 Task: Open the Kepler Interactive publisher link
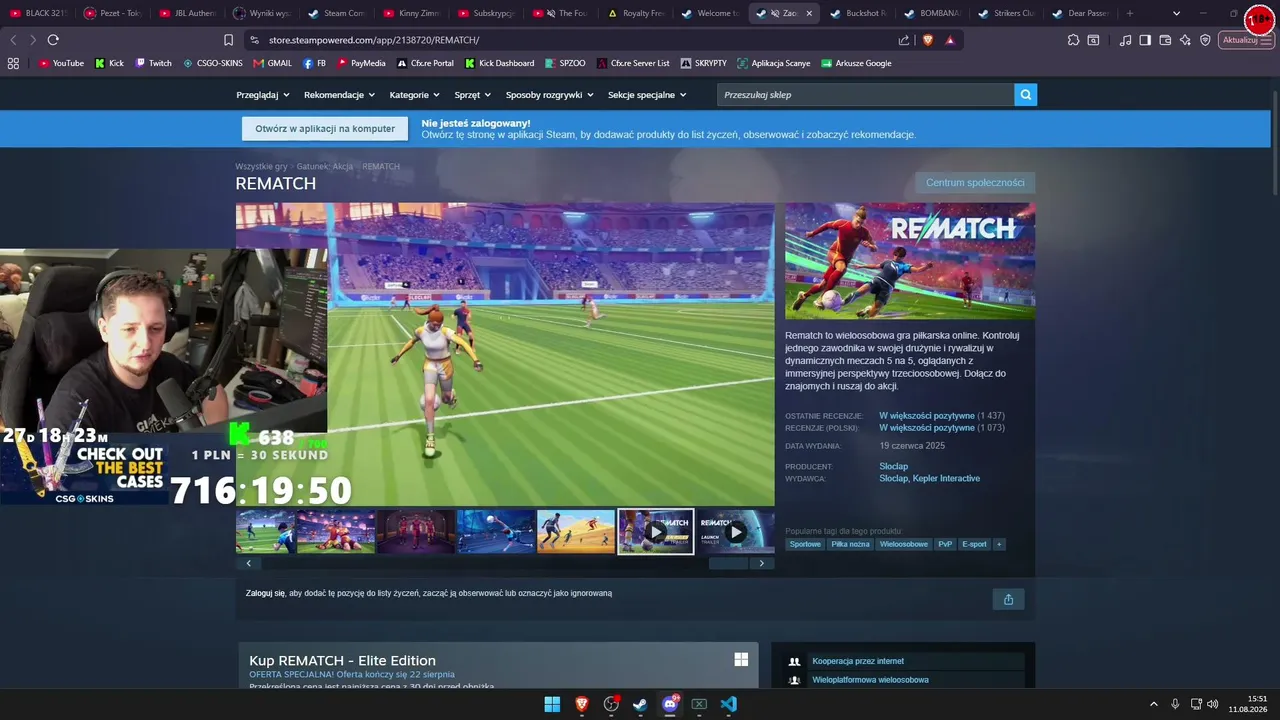click(946, 478)
